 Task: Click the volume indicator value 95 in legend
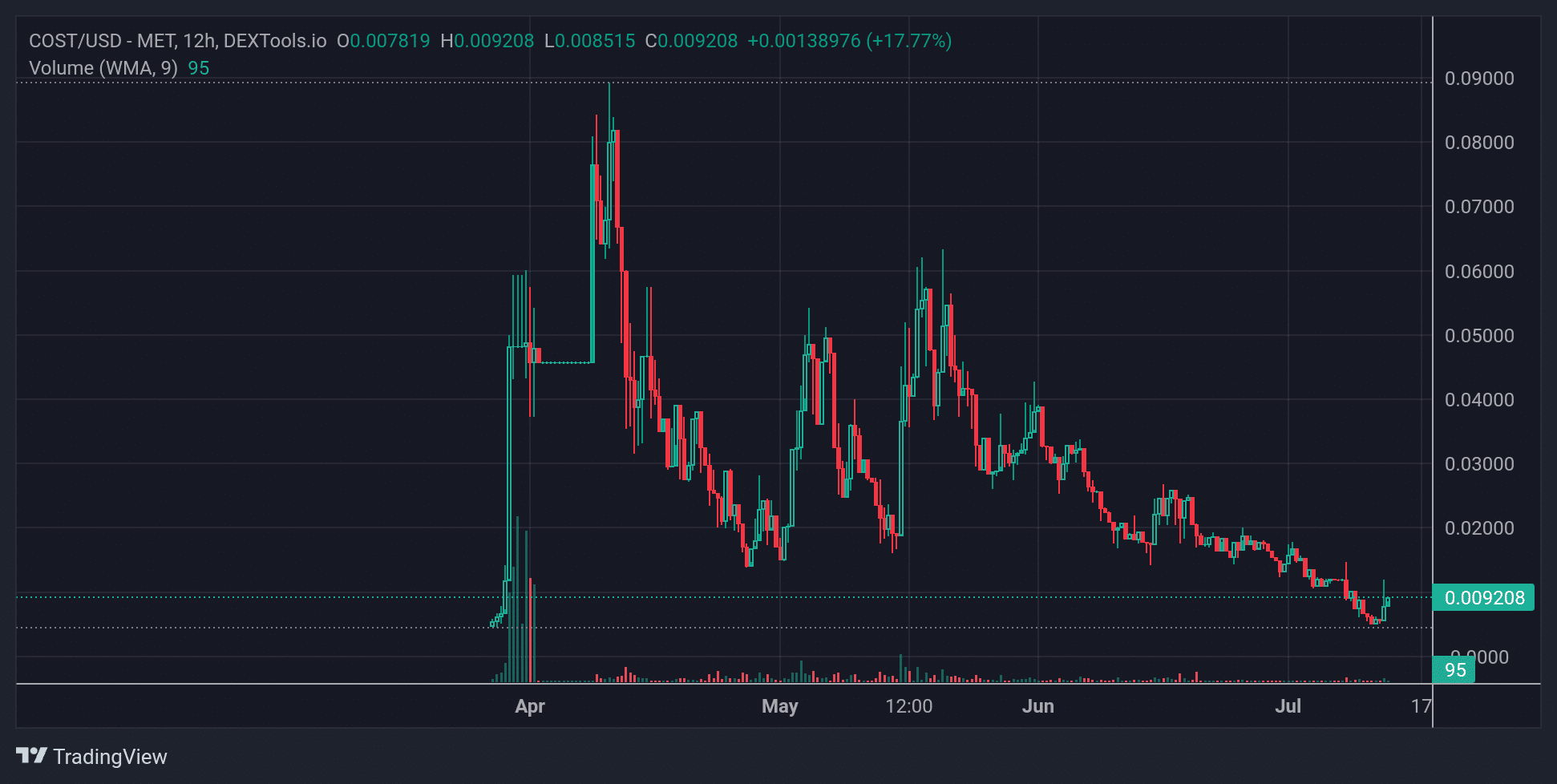click(x=199, y=68)
